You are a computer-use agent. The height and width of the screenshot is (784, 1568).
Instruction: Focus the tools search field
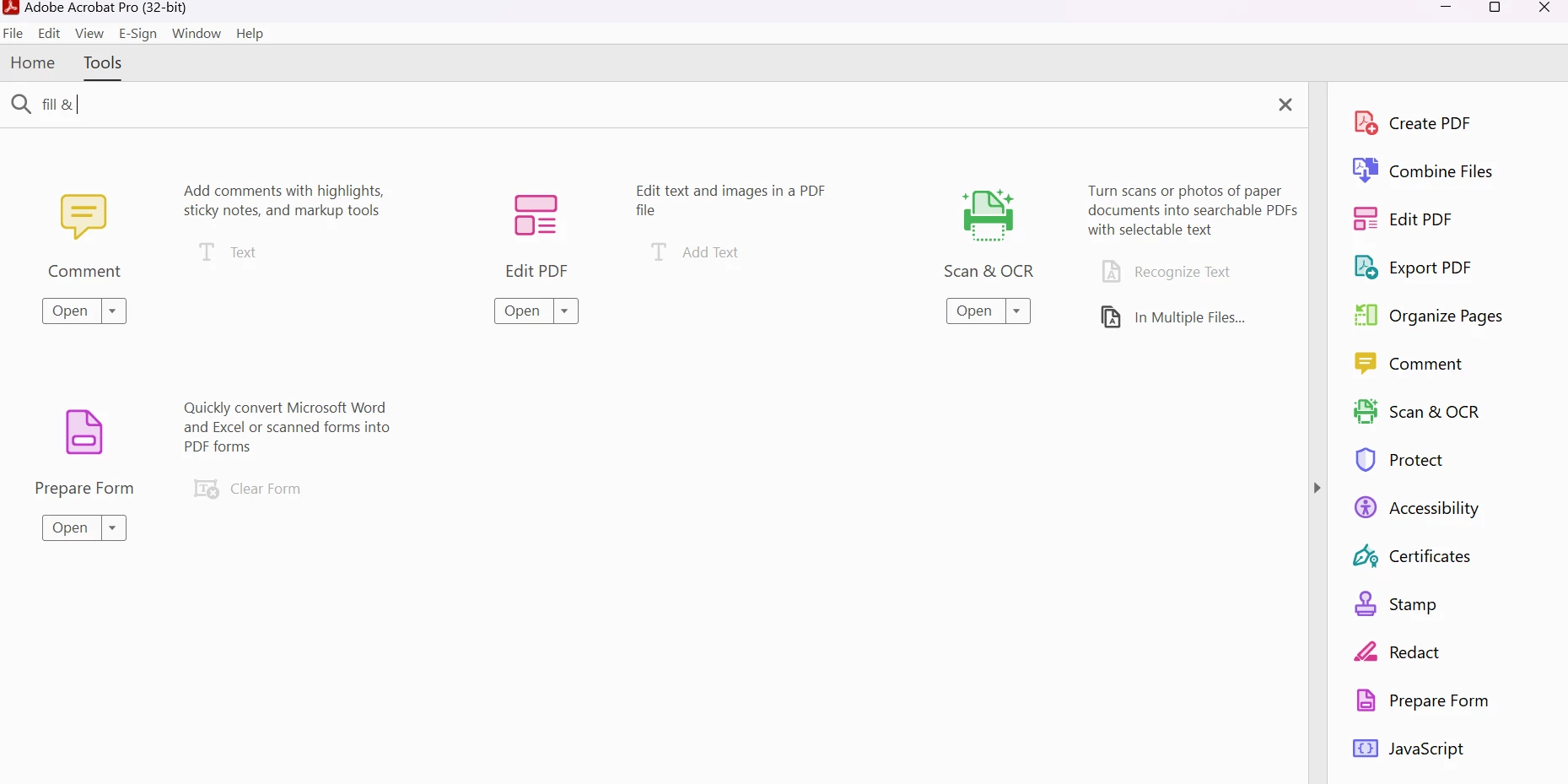[654, 105]
